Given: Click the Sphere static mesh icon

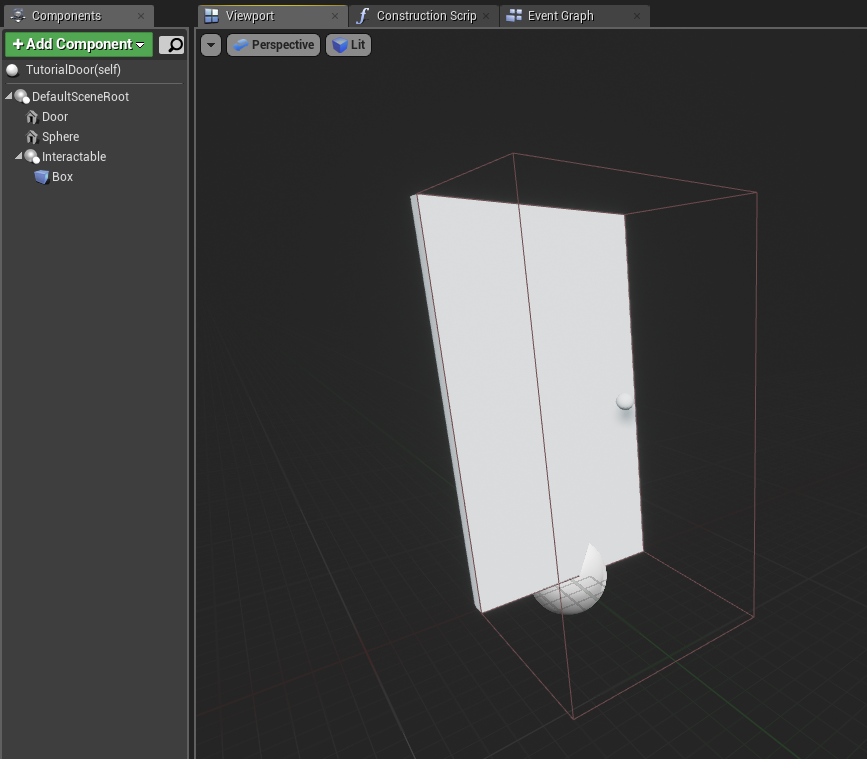Looking at the screenshot, I should pos(32,137).
